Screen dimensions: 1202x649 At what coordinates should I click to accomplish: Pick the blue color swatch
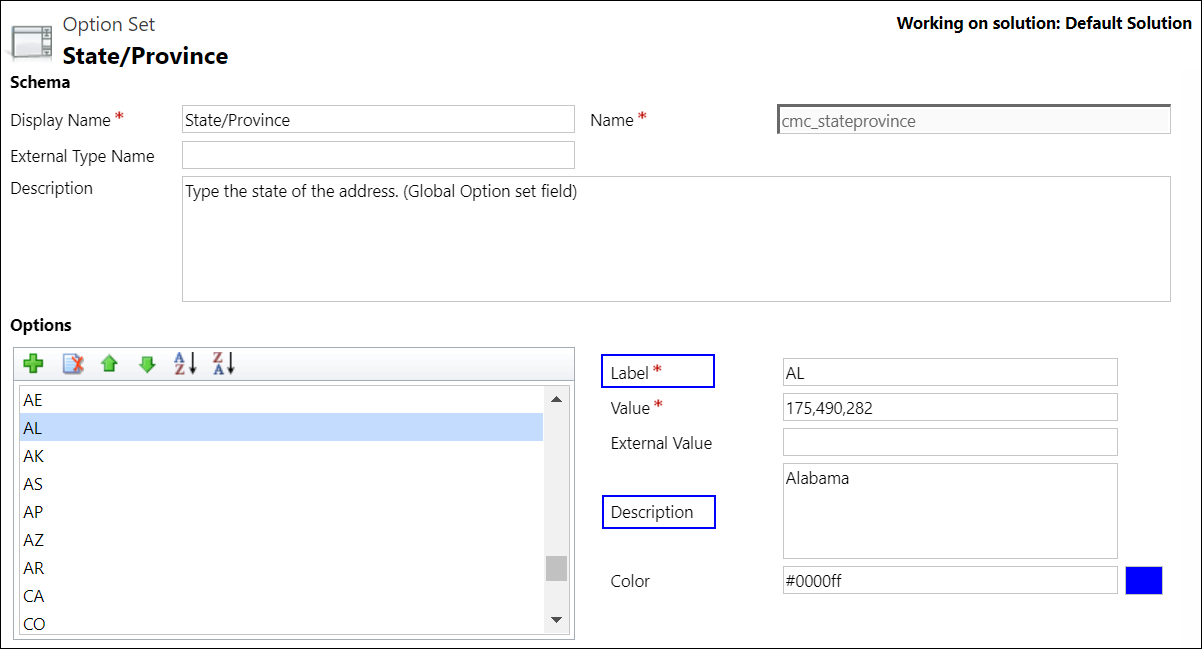click(x=1143, y=581)
